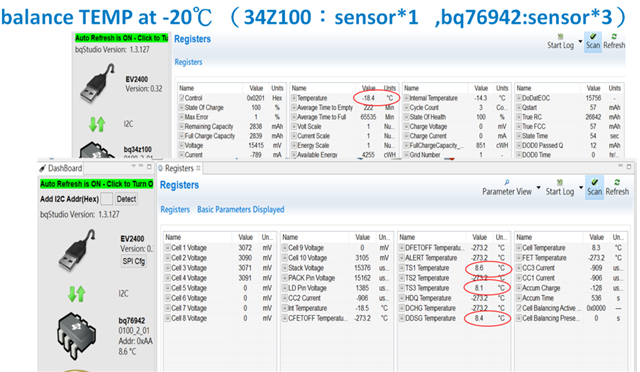
Task: Click the Refresh icon in lower Registers toolbar
Action: (617, 182)
